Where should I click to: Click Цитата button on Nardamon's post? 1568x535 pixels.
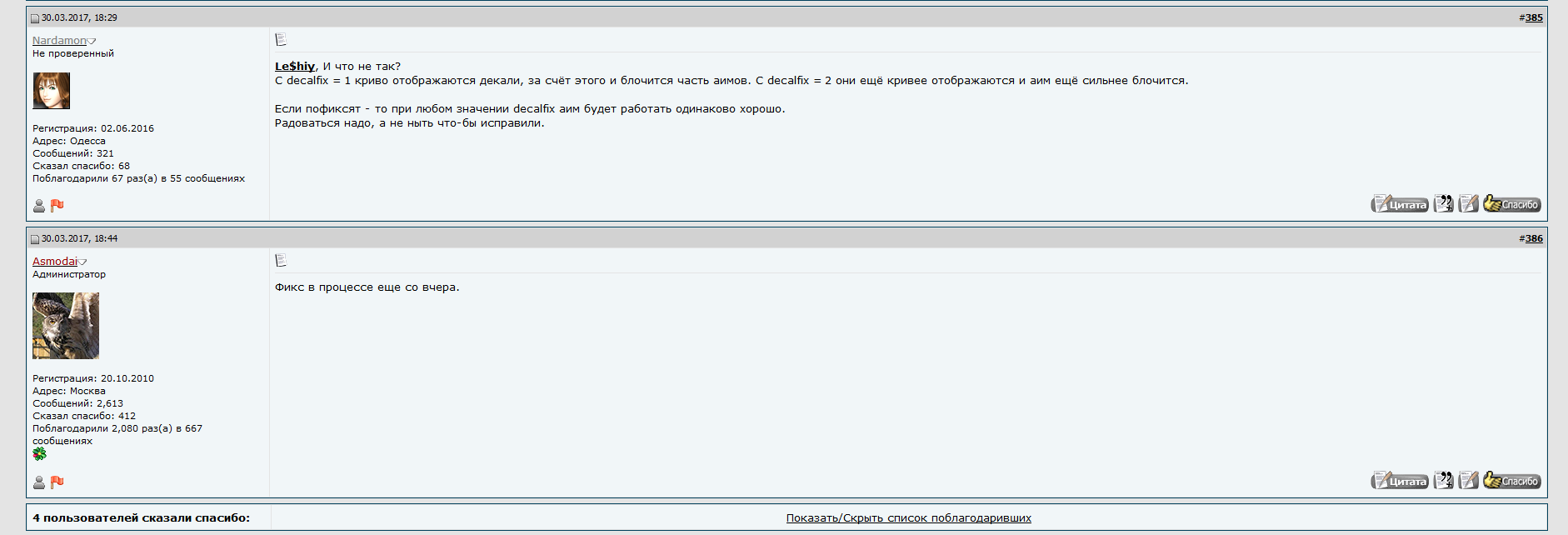tap(1400, 204)
